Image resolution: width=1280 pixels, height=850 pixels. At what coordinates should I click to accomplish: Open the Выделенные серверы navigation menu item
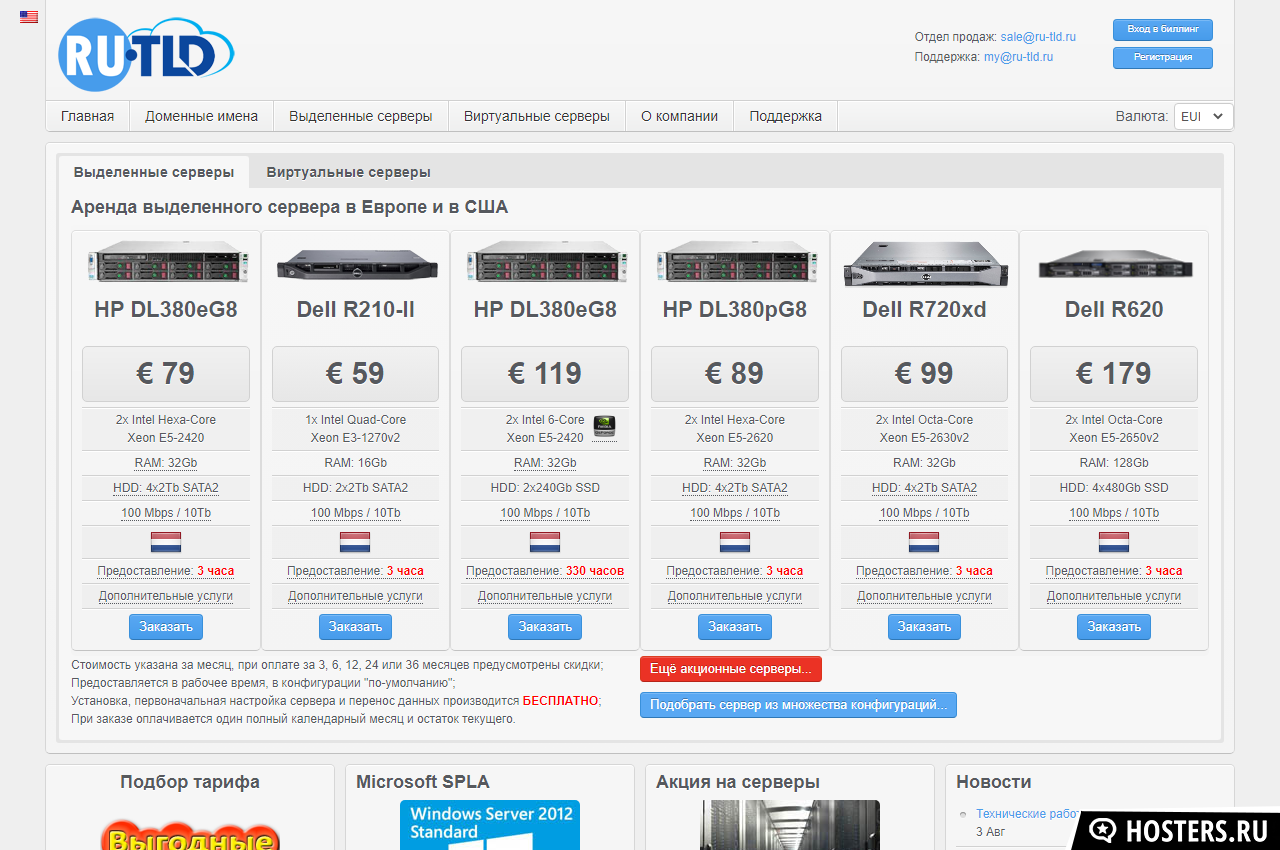pos(361,116)
